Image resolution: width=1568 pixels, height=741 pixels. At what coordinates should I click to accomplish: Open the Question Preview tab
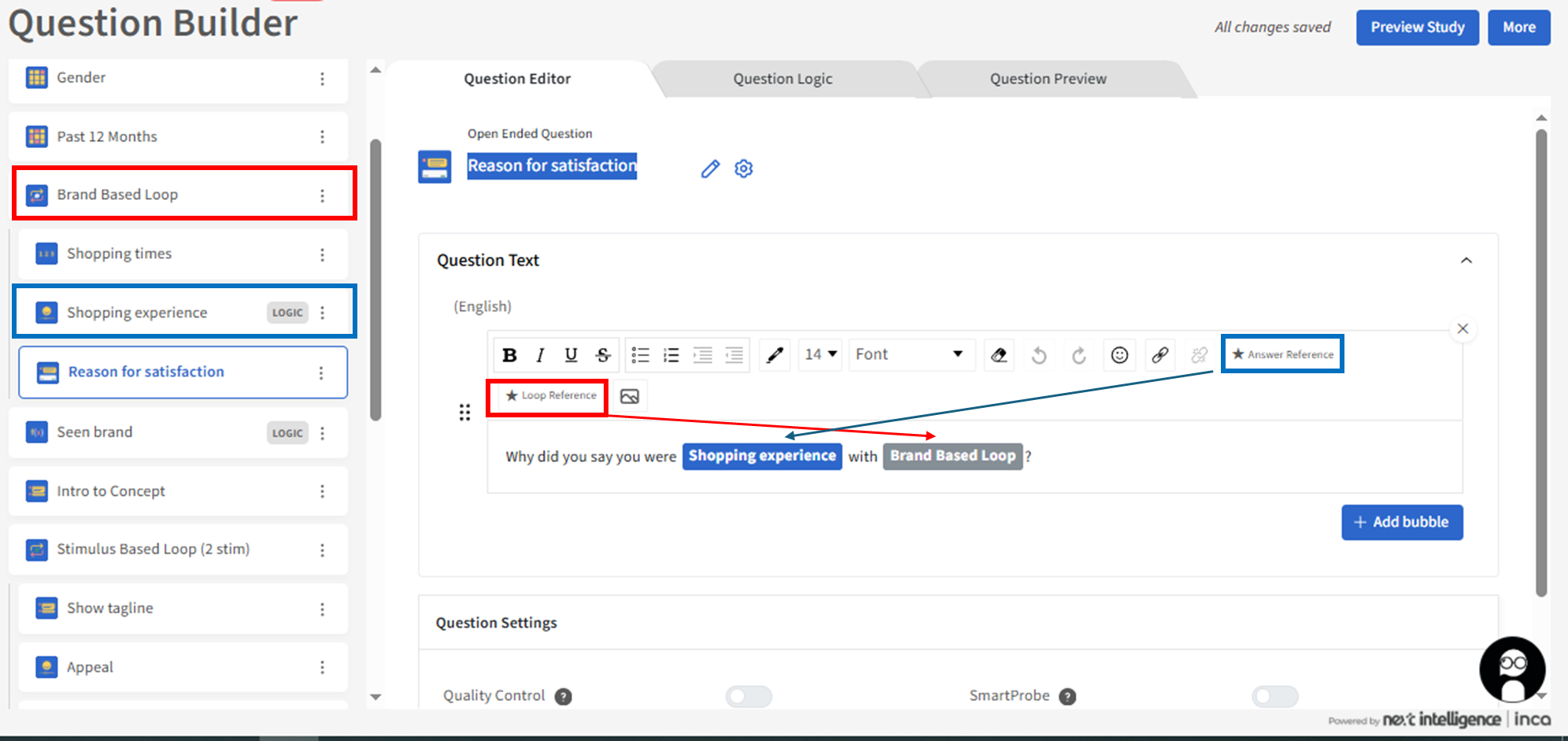[x=1048, y=79]
